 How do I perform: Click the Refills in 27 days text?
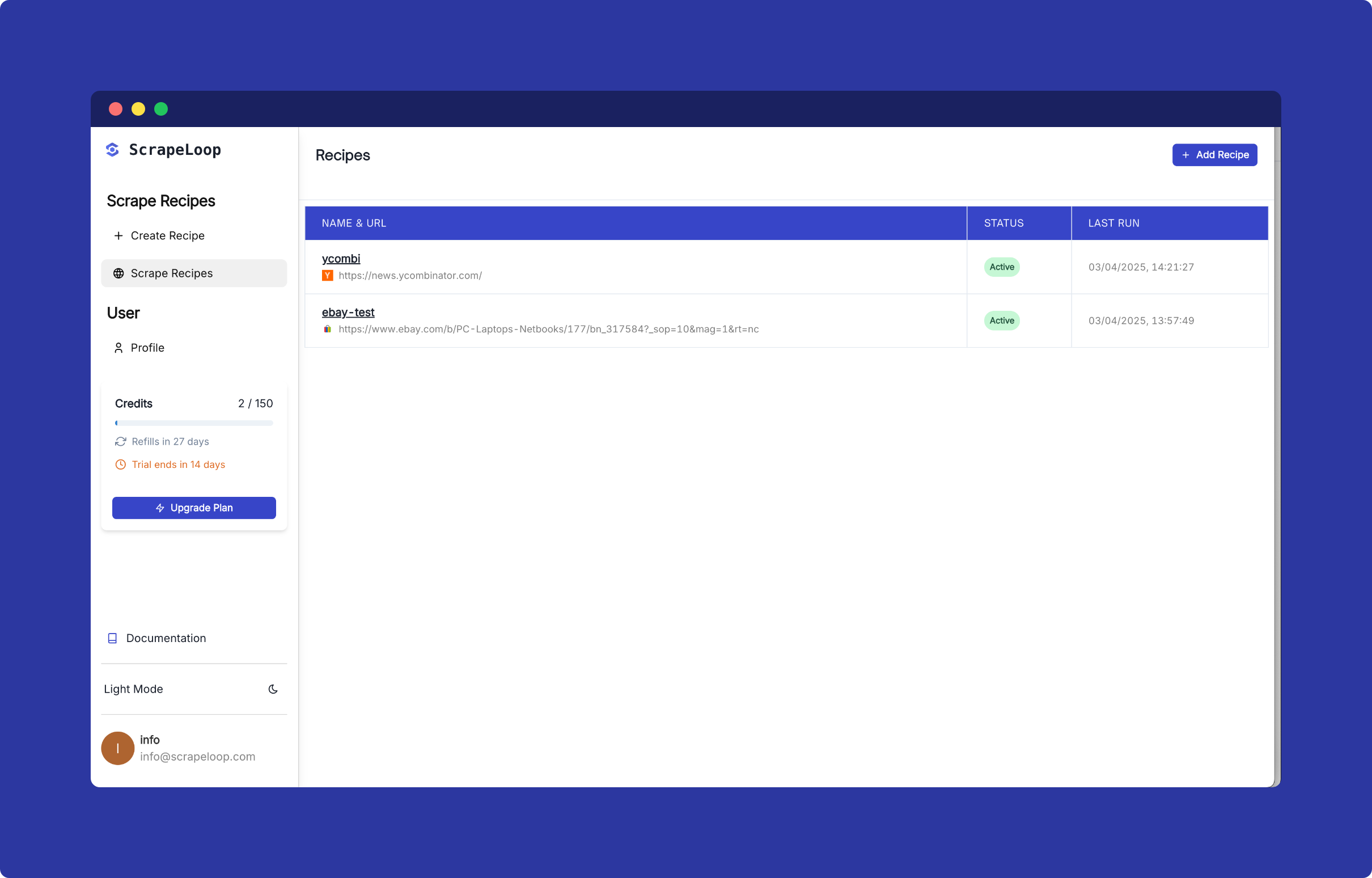(x=170, y=442)
